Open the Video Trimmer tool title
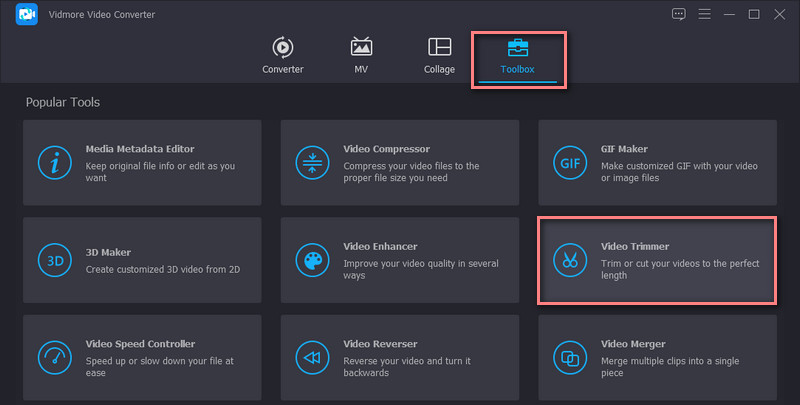Screen dimensions: 800x405 (635, 246)
